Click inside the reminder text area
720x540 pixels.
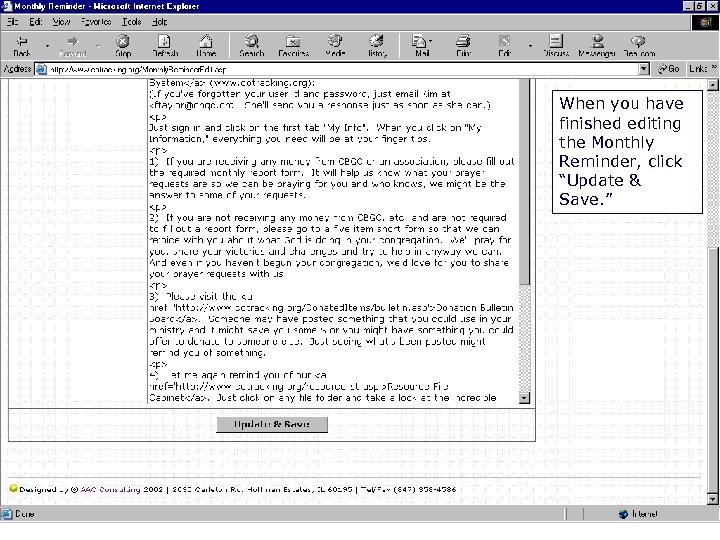(x=332, y=241)
